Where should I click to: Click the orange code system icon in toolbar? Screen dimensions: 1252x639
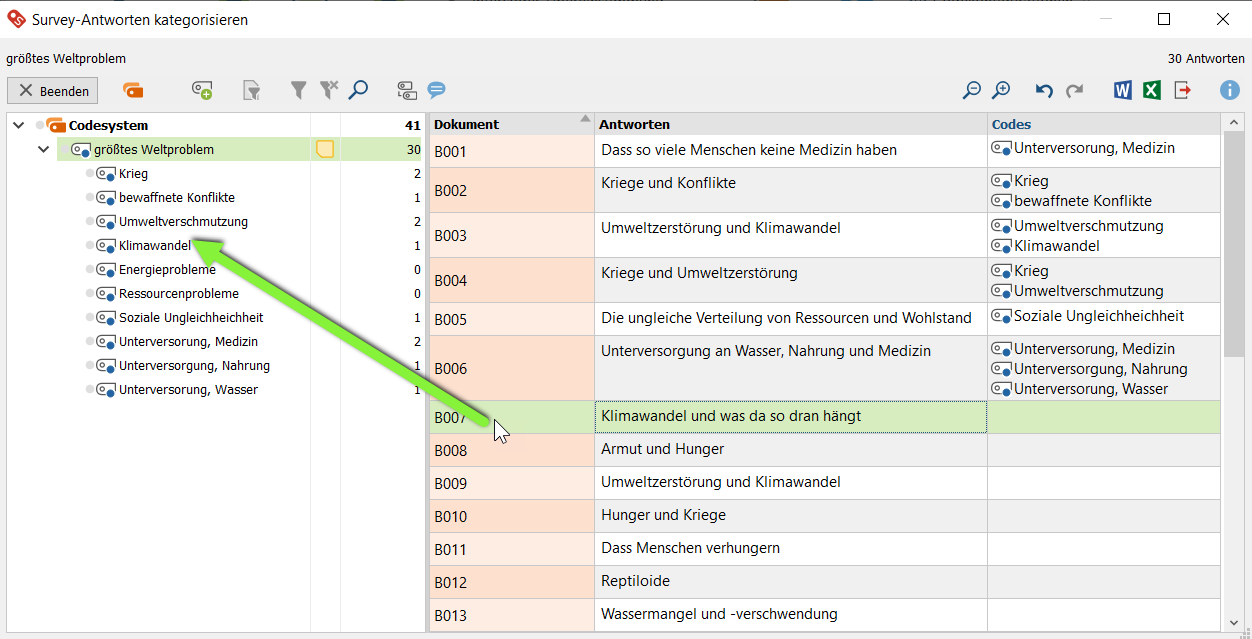pyautogui.click(x=133, y=91)
